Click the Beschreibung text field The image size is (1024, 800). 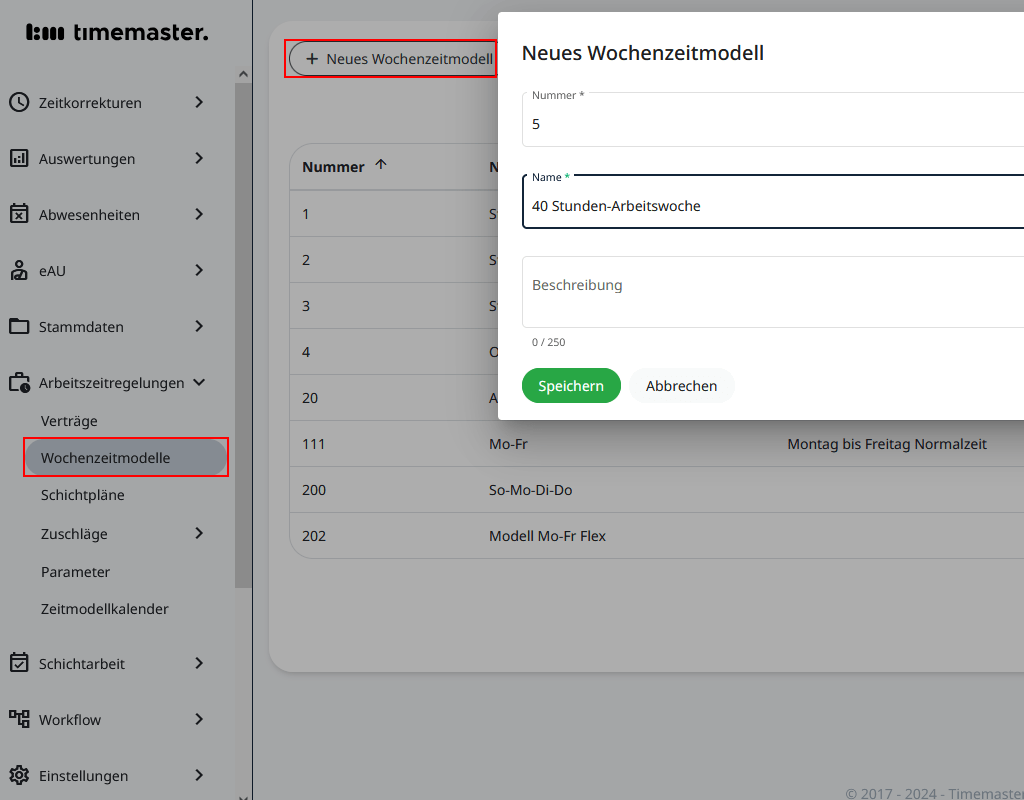click(x=700, y=291)
